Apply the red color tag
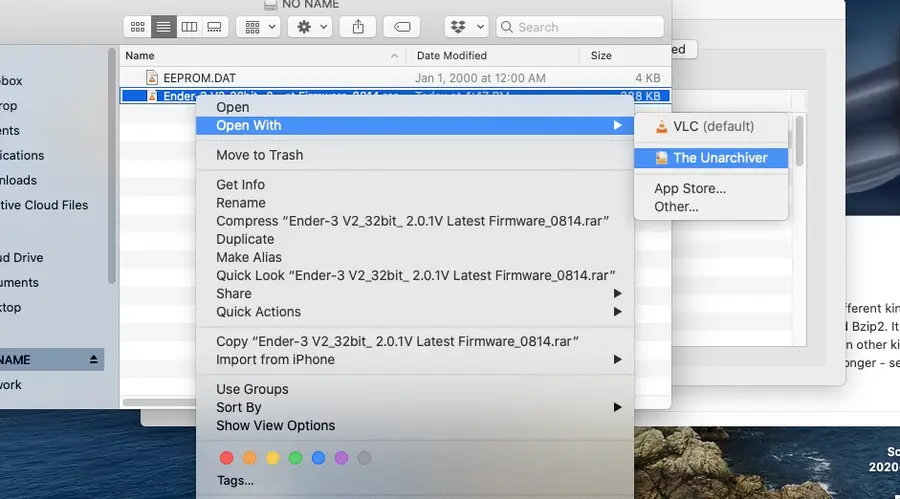 click(x=226, y=458)
